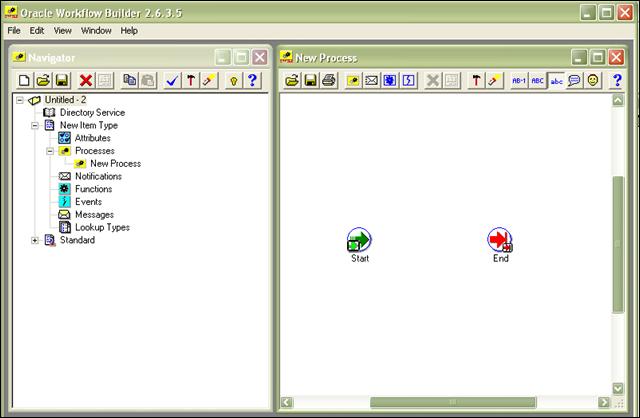The image size is (640, 418).
Task: Select the Events tree item
Action: pyautogui.click(x=89, y=202)
